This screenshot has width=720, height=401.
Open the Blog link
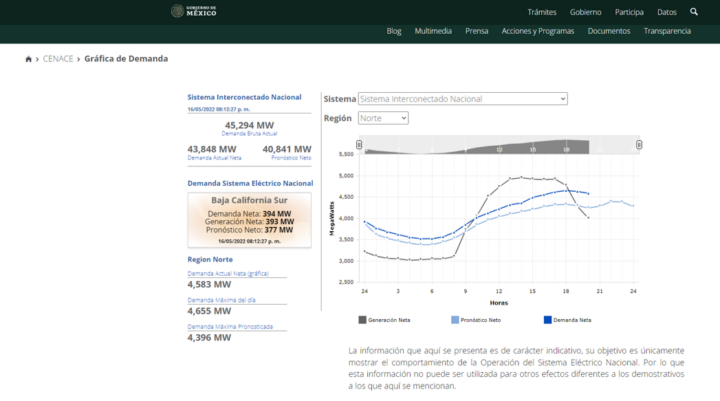pos(394,31)
